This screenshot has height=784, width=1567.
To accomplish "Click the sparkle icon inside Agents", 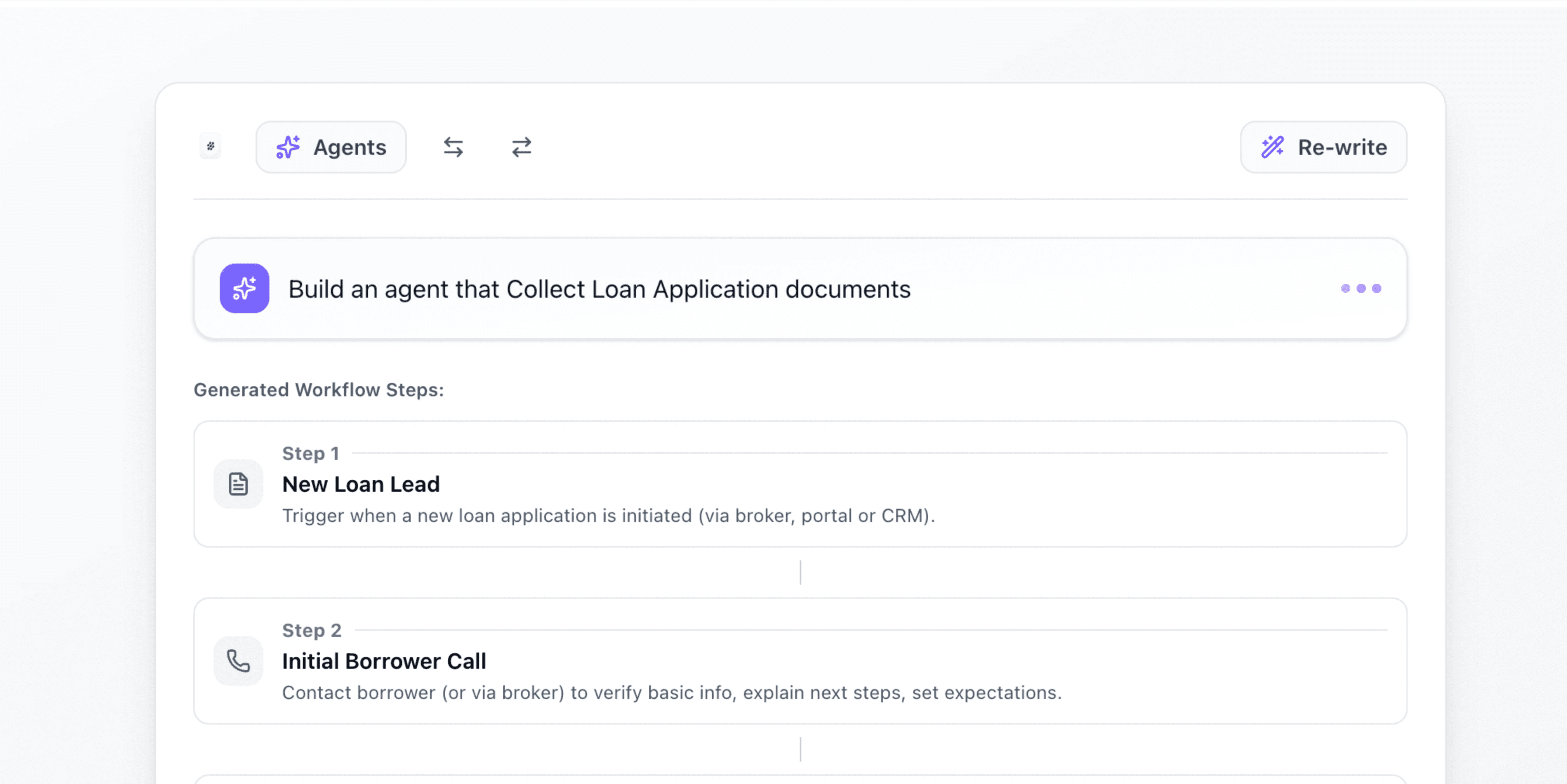I will (x=288, y=147).
